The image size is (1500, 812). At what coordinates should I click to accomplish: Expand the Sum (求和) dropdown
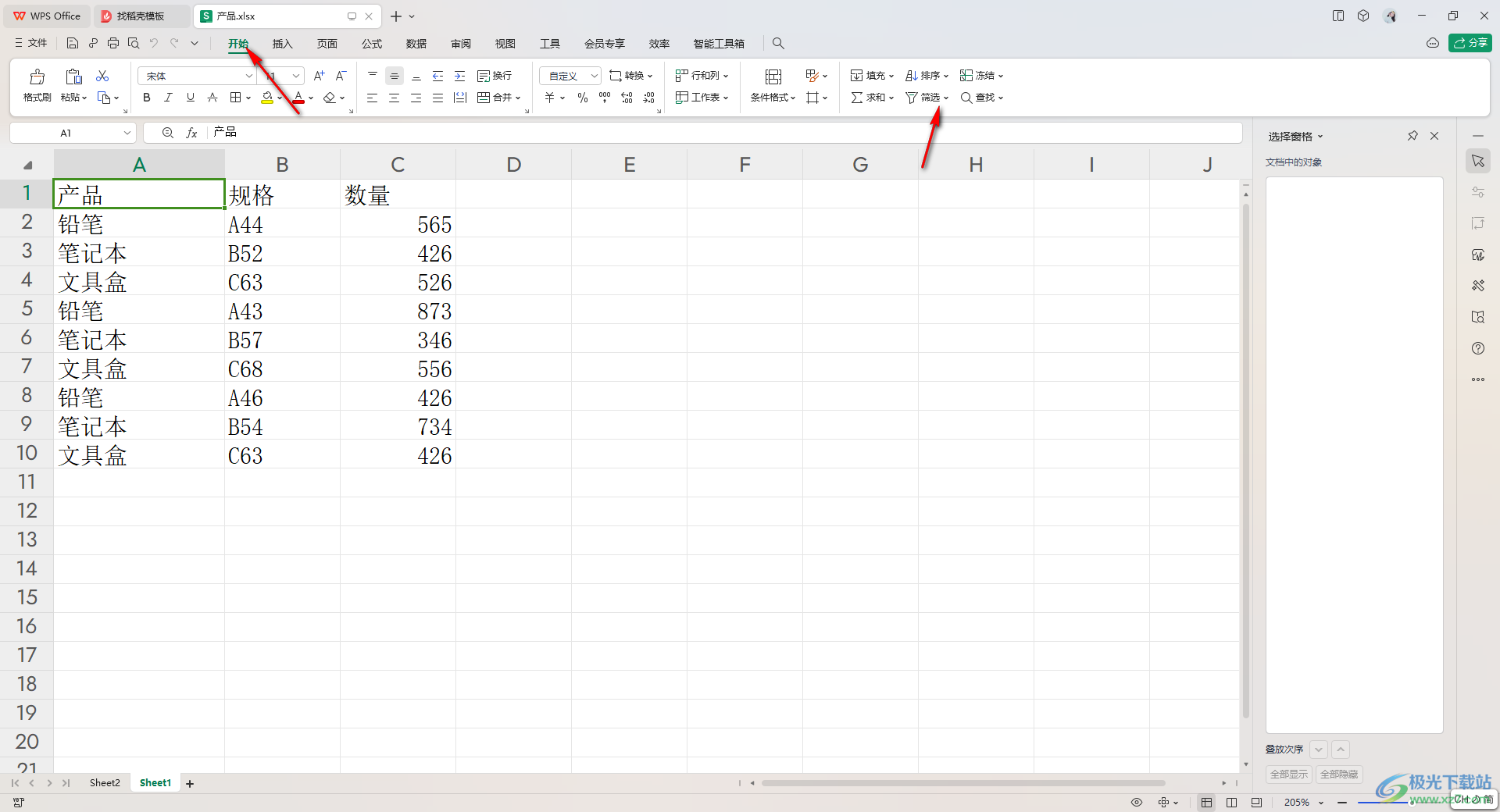tap(891, 98)
